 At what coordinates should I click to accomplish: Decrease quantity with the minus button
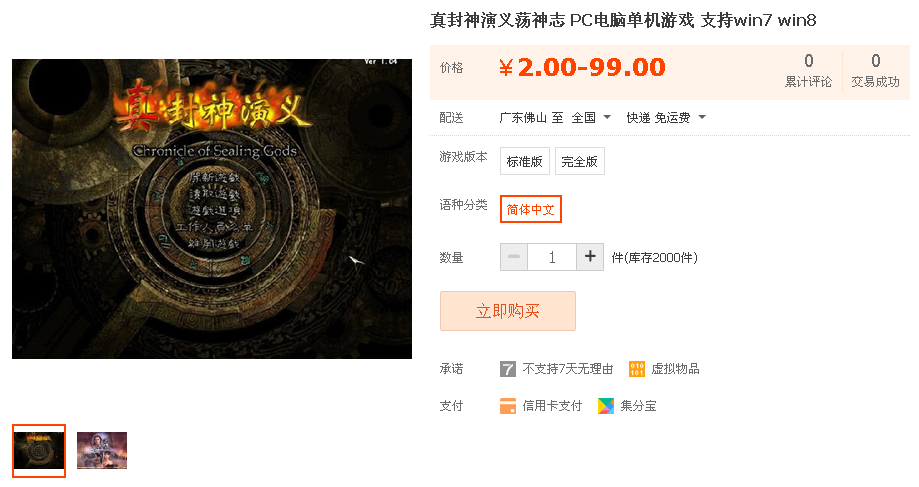(514, 257)
